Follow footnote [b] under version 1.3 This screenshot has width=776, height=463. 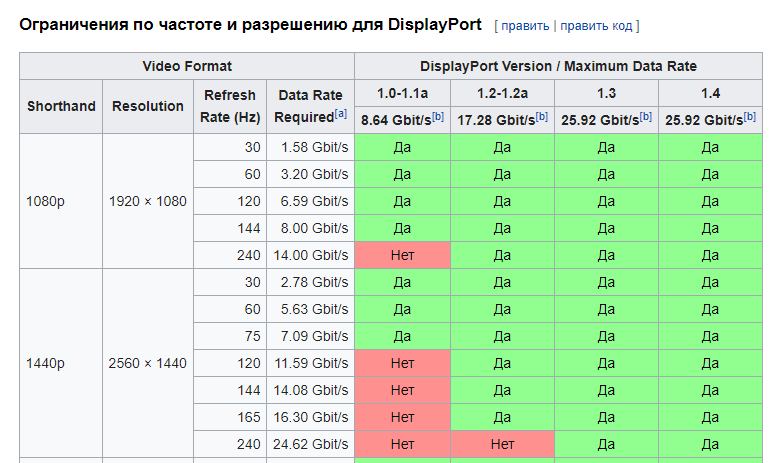coord(646,116)
